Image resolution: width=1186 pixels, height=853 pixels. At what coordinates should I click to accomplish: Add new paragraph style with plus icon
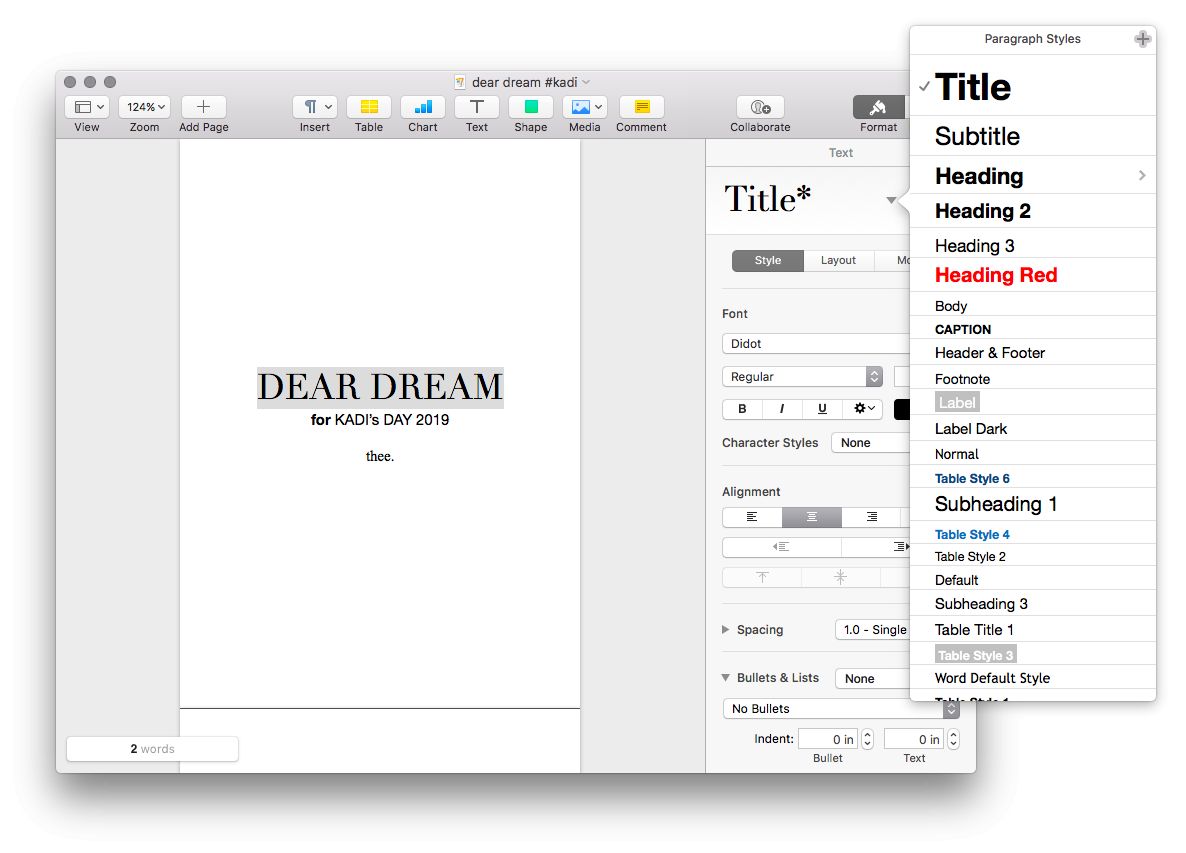pyautogui.click(x=1142, y=39)
